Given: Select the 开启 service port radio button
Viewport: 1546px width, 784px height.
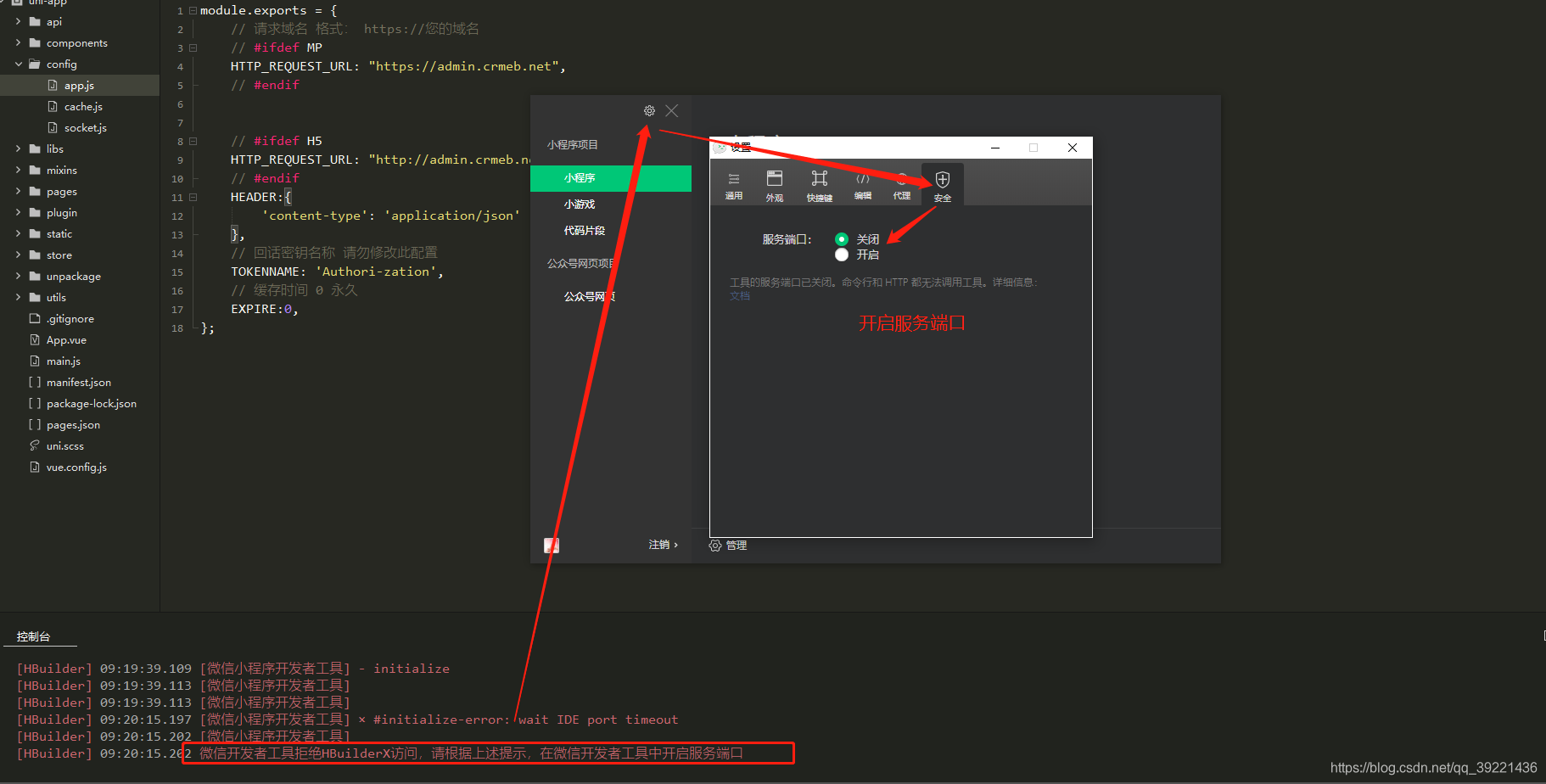Looking at the screenshot, I should (x=842, y=255).
